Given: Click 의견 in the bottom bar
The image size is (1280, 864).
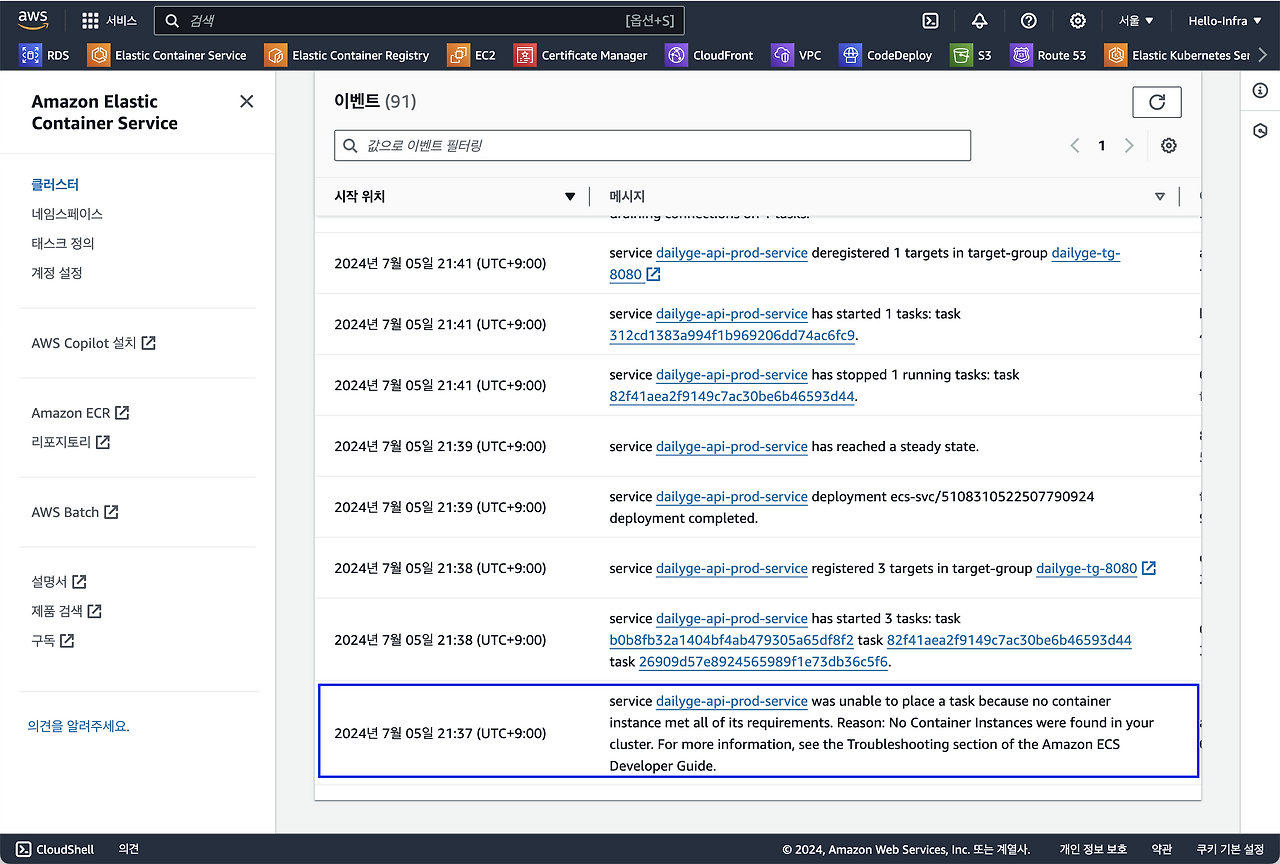Looking at the screenshot, I should (129, 849).
